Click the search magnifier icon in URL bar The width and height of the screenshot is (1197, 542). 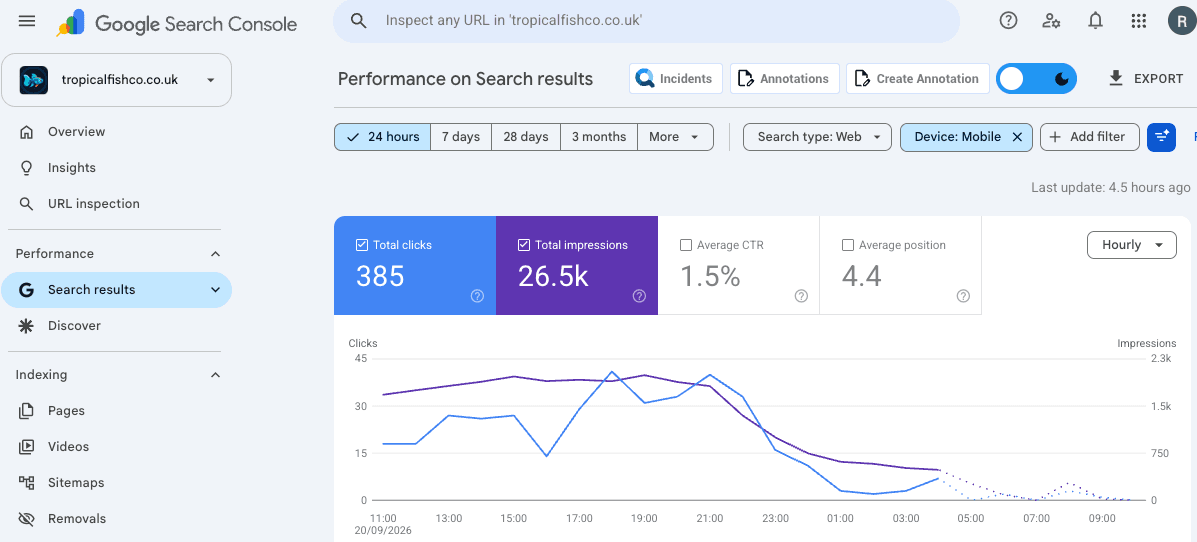359,21
